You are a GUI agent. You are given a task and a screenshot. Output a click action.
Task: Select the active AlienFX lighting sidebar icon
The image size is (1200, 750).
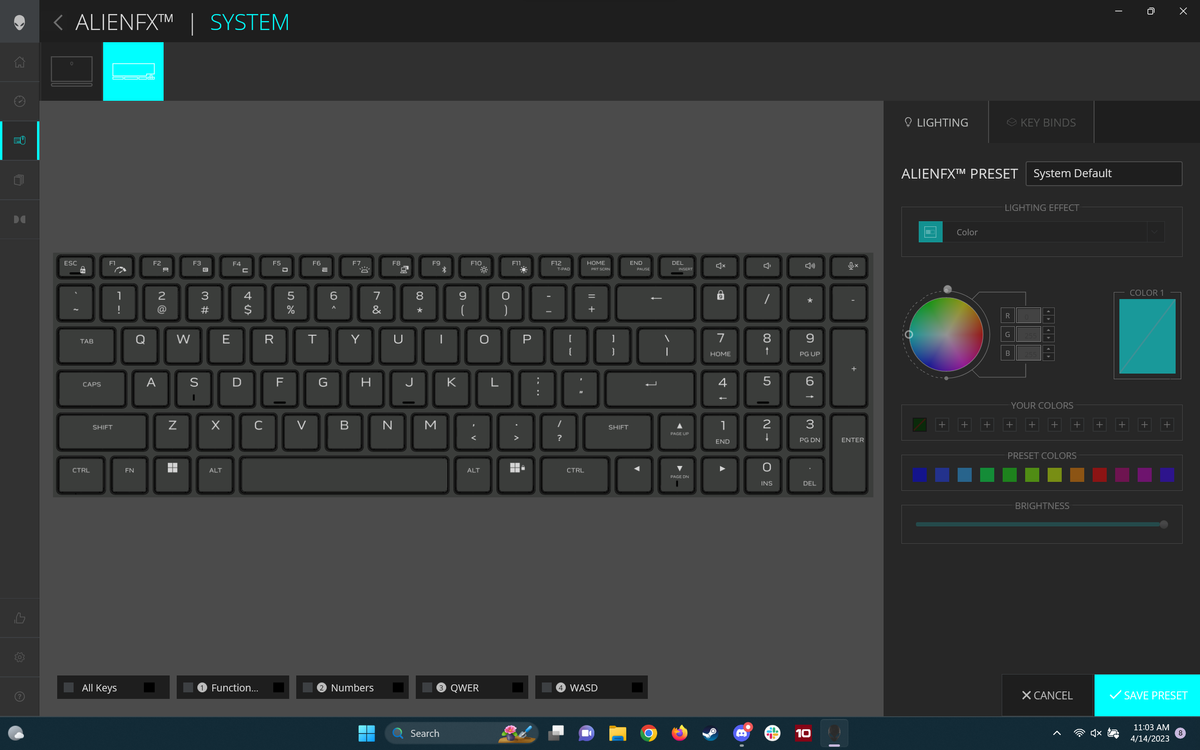pos(19,141)
